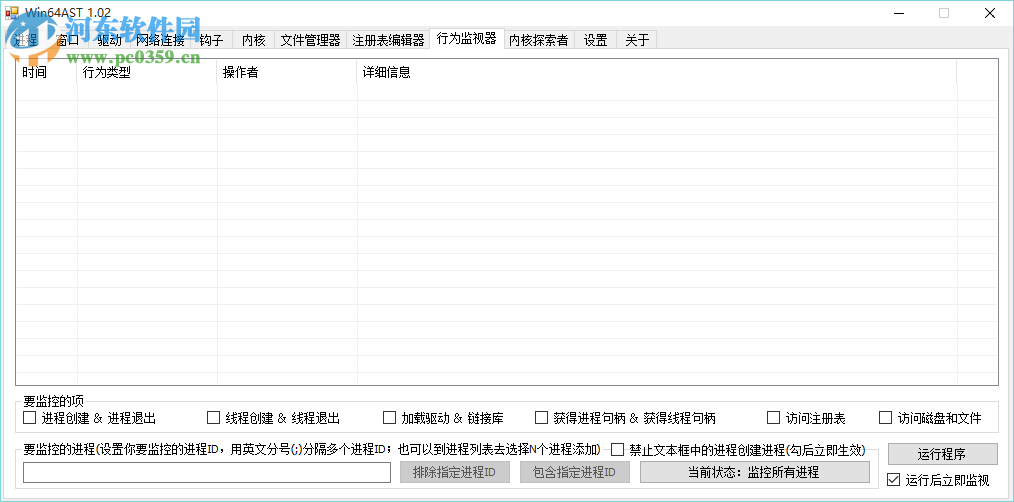Click the 时间 column header
The width and height of the screenshot is (1014, 502).
pos(47,72)
